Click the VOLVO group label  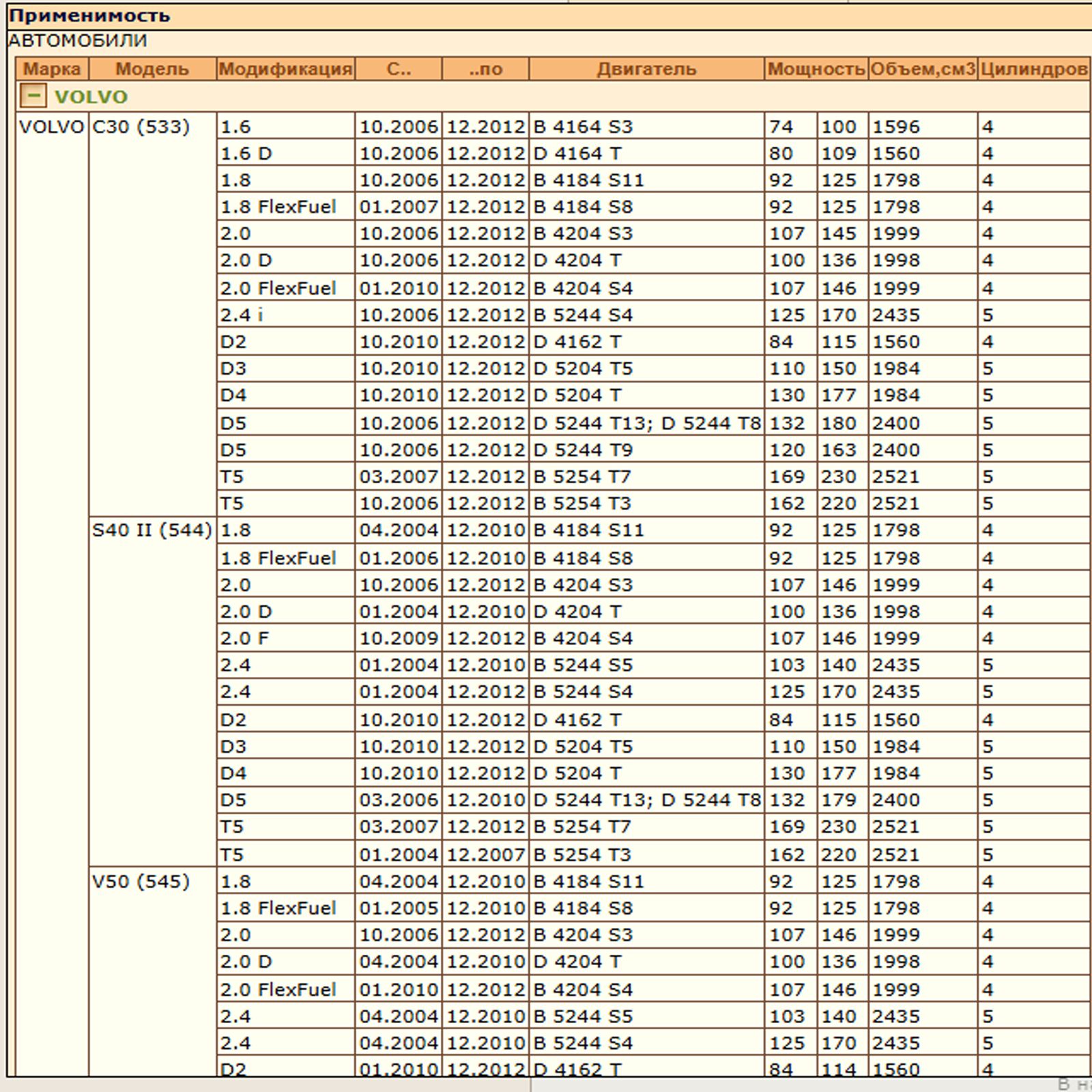click(x=91, y=97)
